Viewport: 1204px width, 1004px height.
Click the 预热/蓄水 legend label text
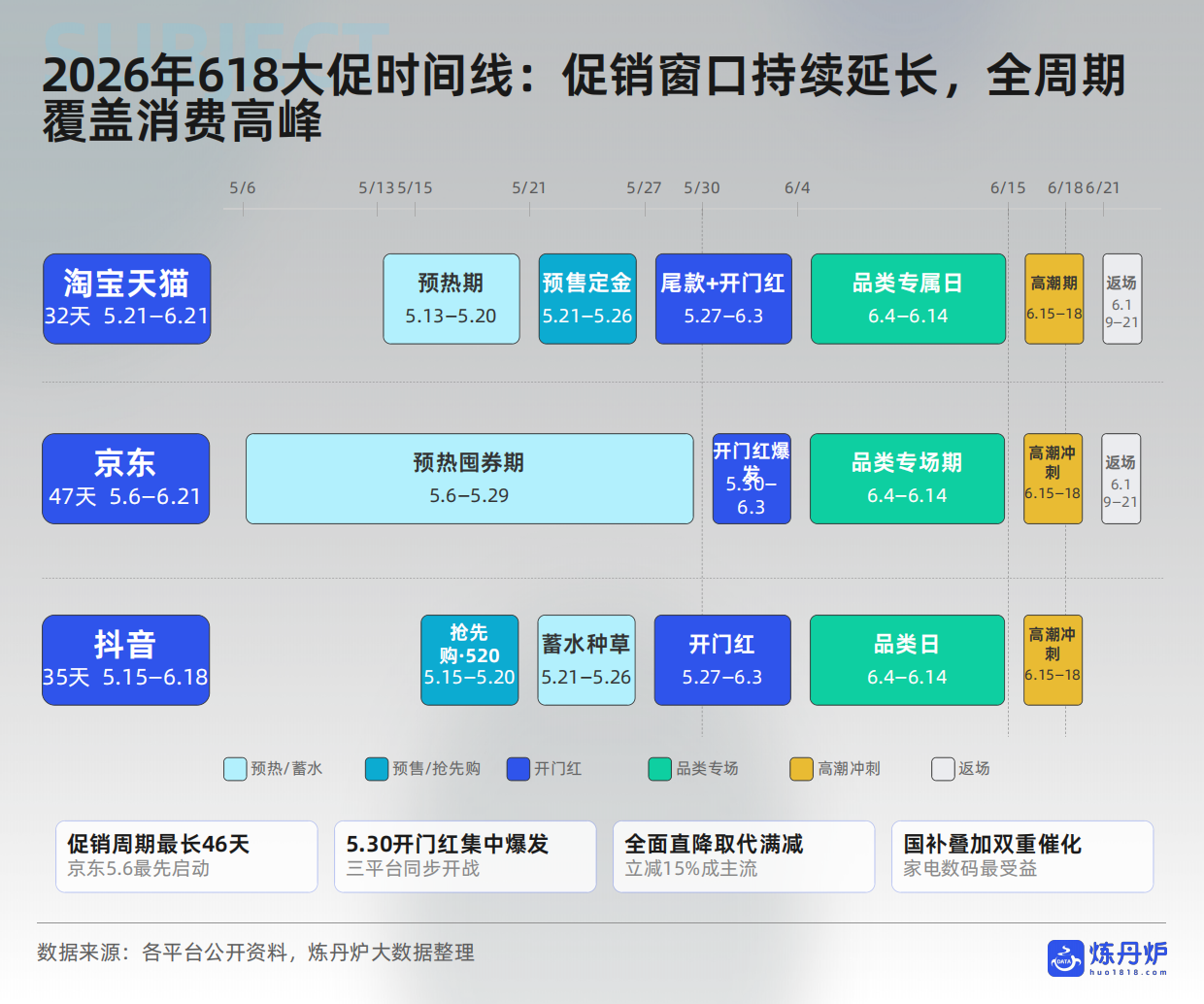(x=286, y=769)
